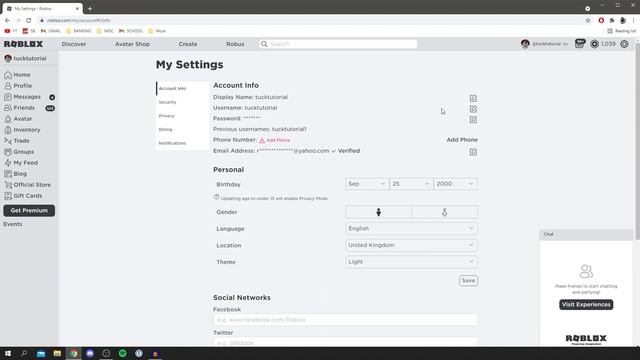The height and width of the screenshot is (360, 640).
Task: Open Robux in top navigation
Action: (235, 44)
